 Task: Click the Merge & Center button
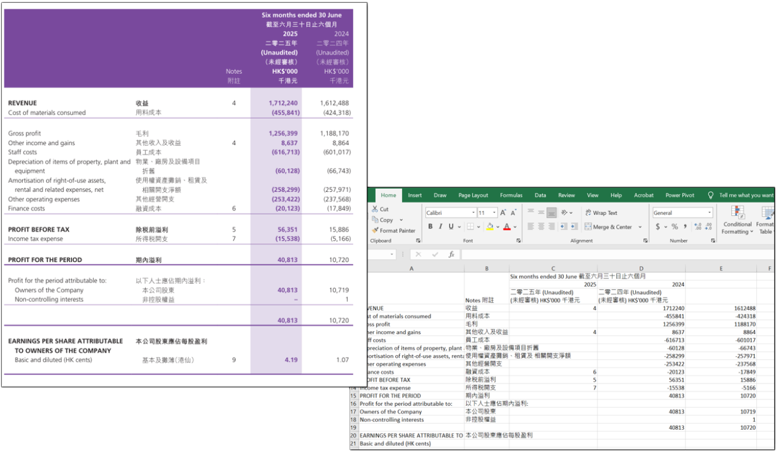point(608,226)
